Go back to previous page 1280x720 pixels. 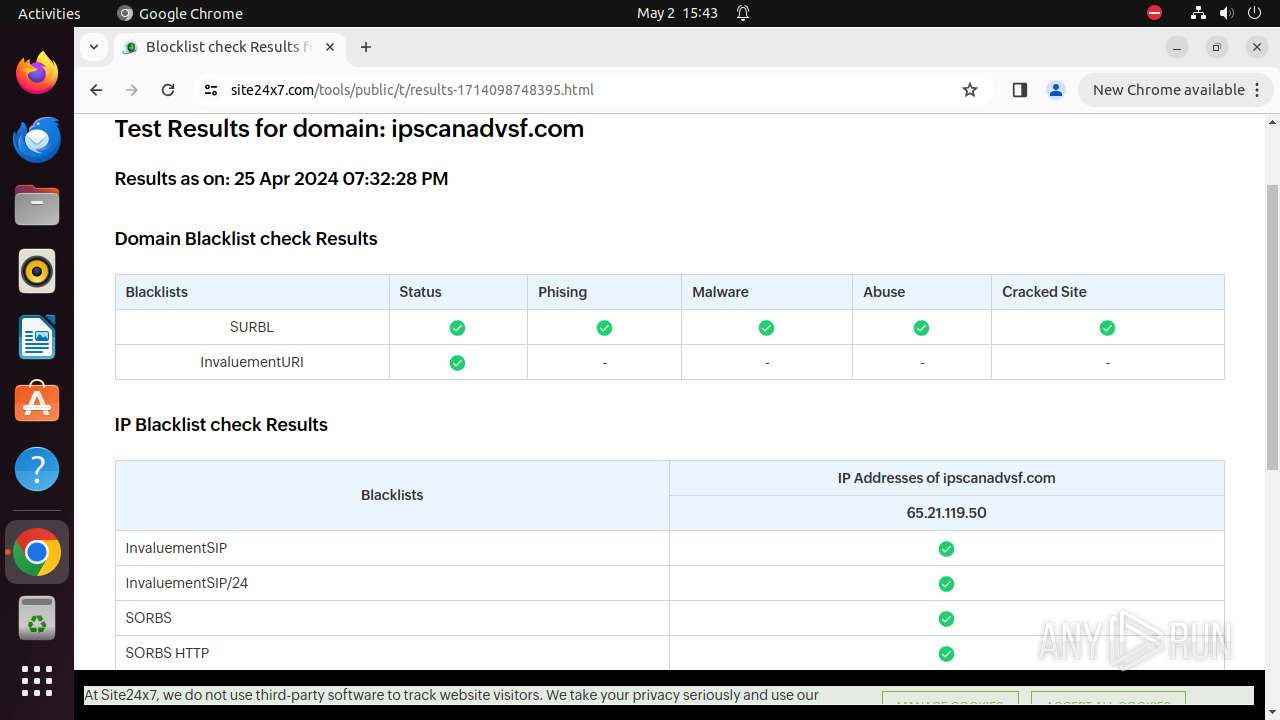[x=96, y=90]
